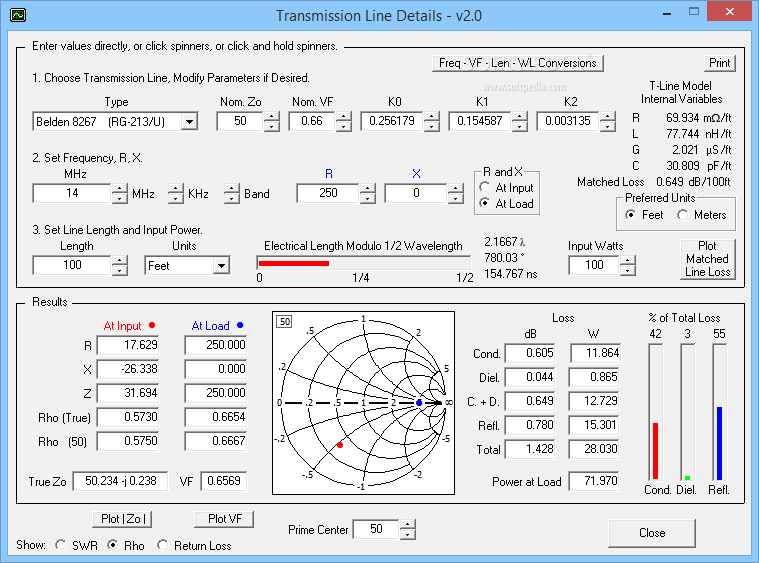Increase K2 value with up spinner
Screen dimensions: 759x563
pos(608,116)
